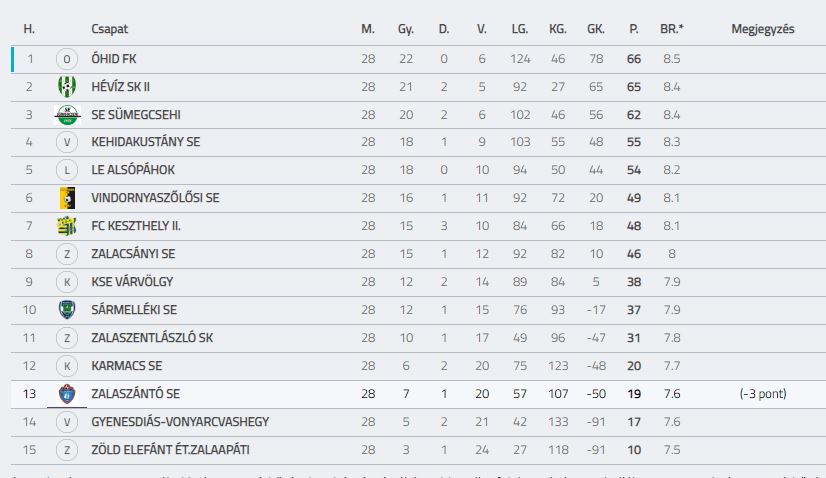Open the Kehidakustány SE team link
Screen dimensions: 826x478
tap(145, 142)
